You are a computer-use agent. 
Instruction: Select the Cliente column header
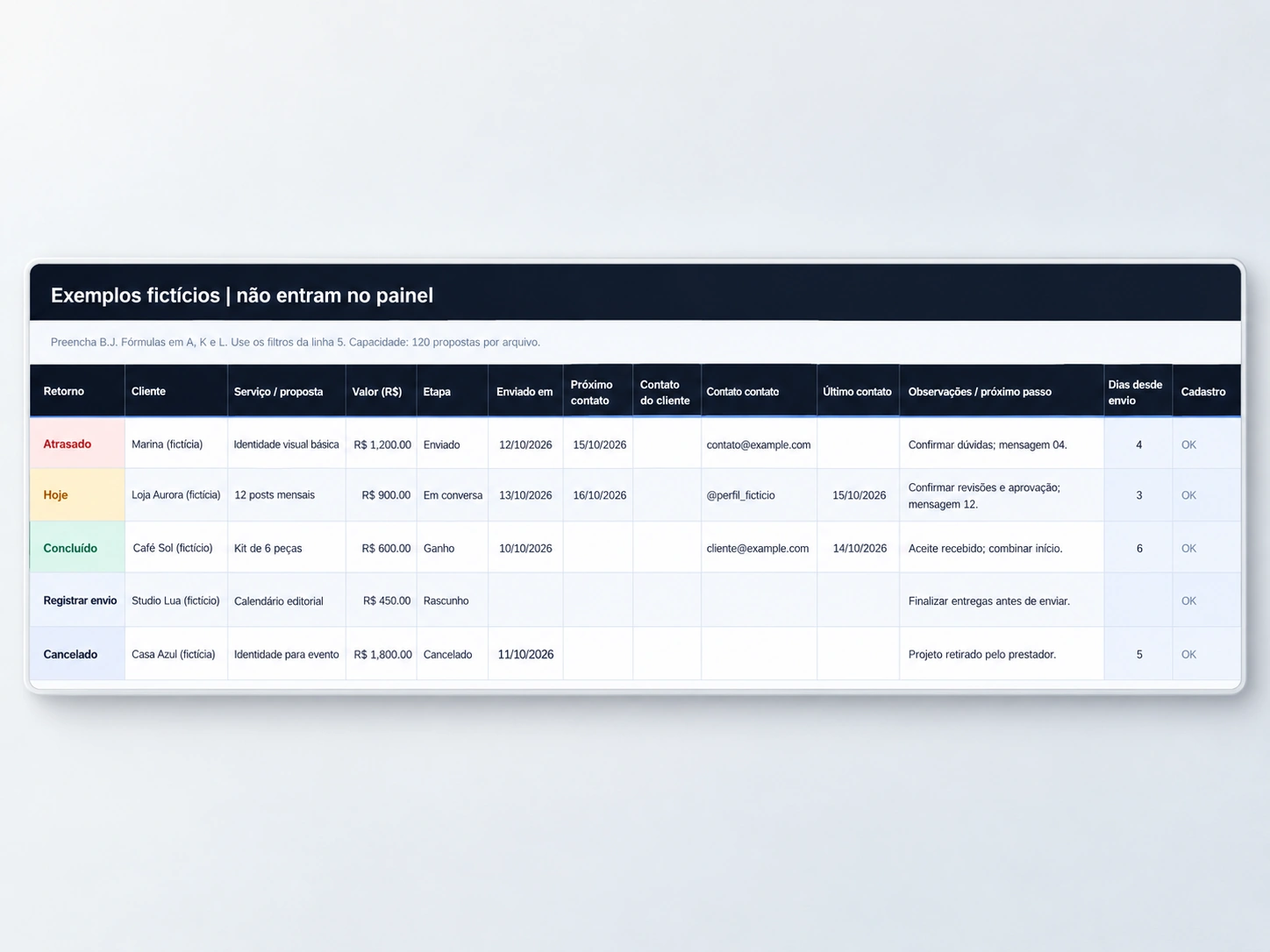(x=176, y=391)
